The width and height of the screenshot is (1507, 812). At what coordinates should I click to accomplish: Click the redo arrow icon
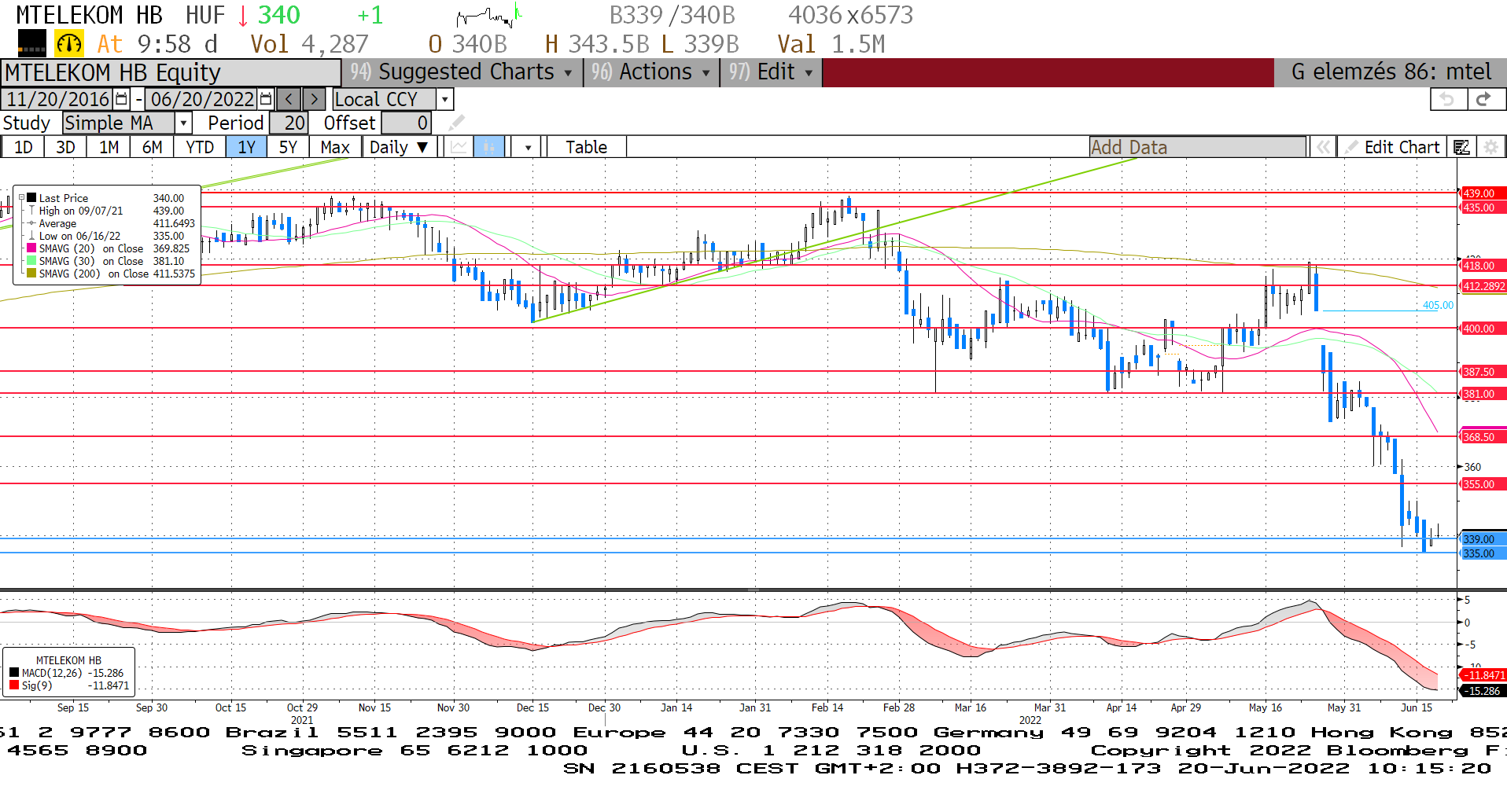[x=1484, y=99]
